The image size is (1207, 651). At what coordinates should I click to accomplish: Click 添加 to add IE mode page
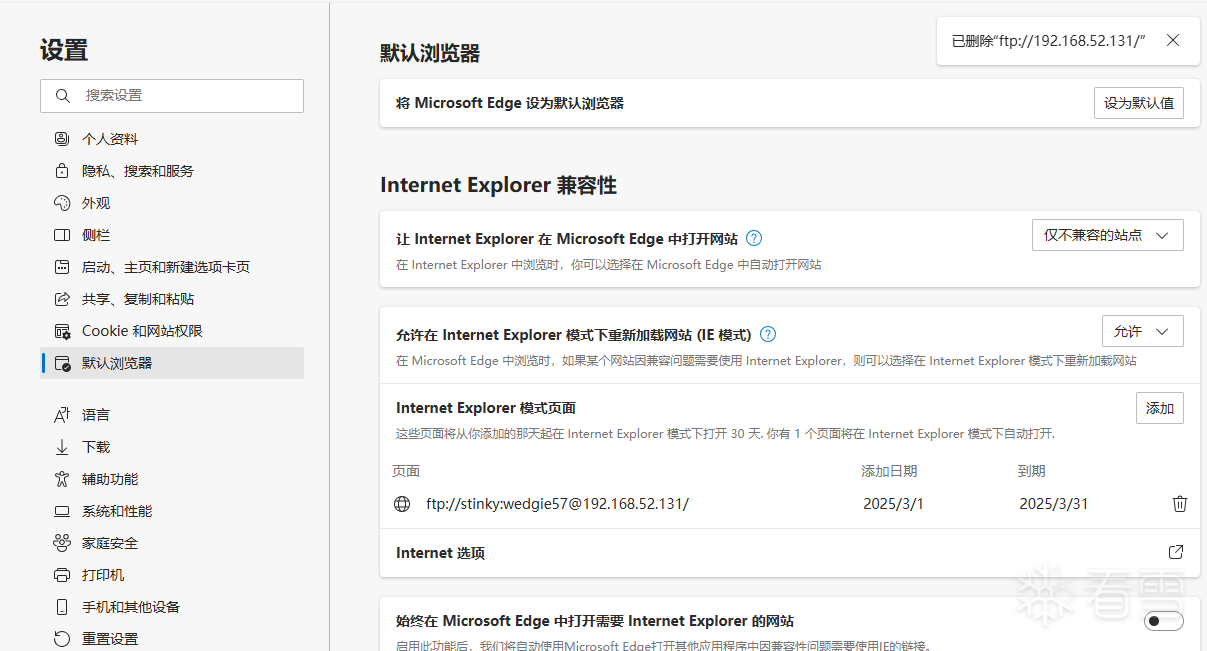pyautogui.click(x=1160, y=408)
